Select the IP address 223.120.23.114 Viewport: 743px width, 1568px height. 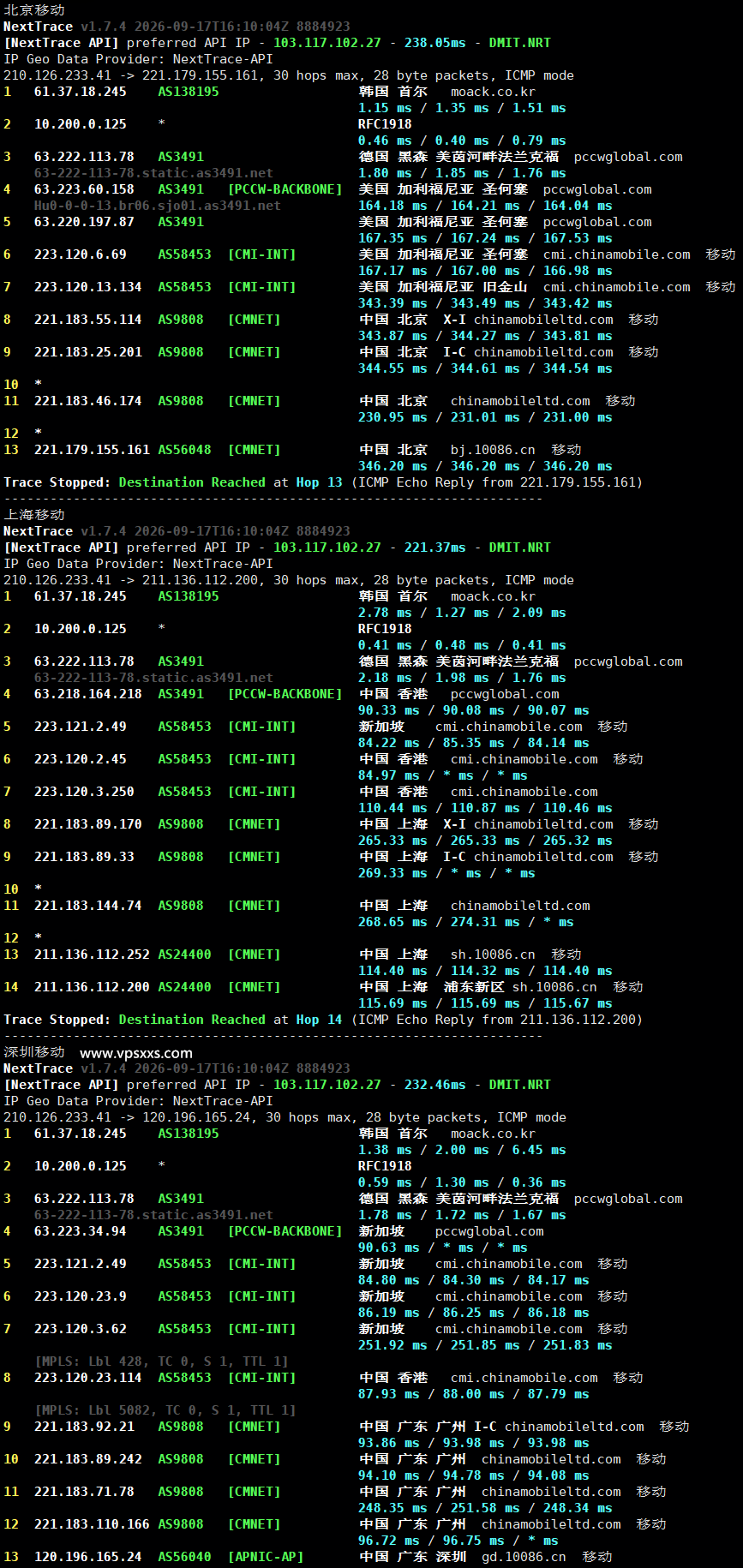pos(88,1378)
